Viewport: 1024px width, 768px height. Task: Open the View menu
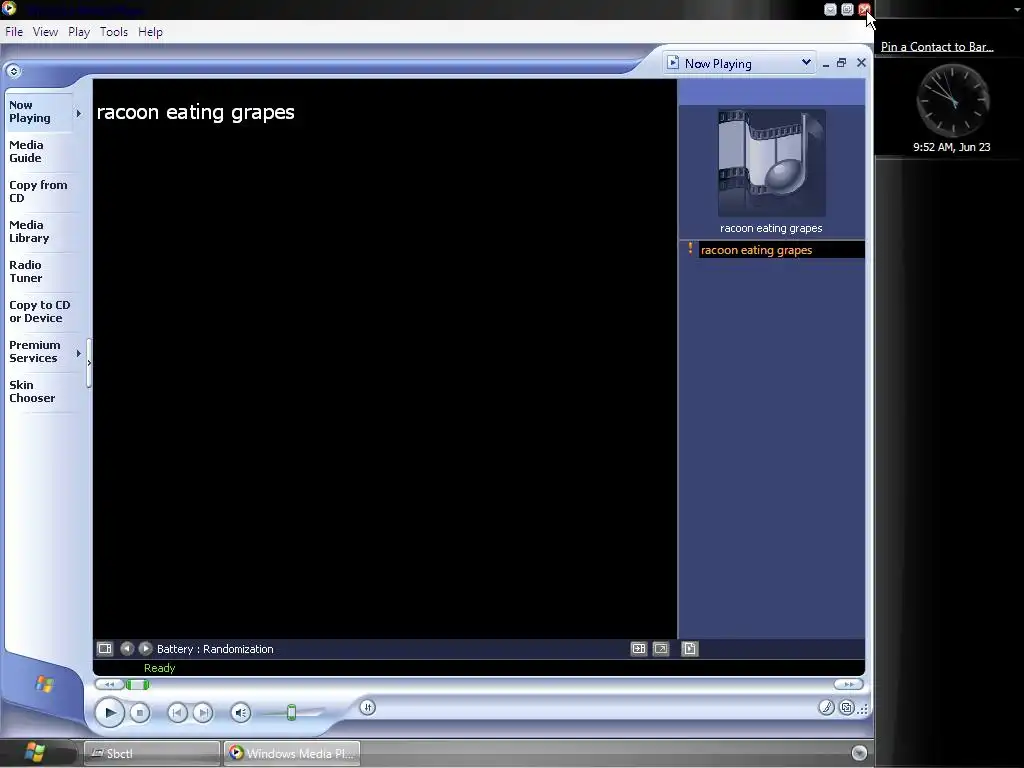(45, 31)
